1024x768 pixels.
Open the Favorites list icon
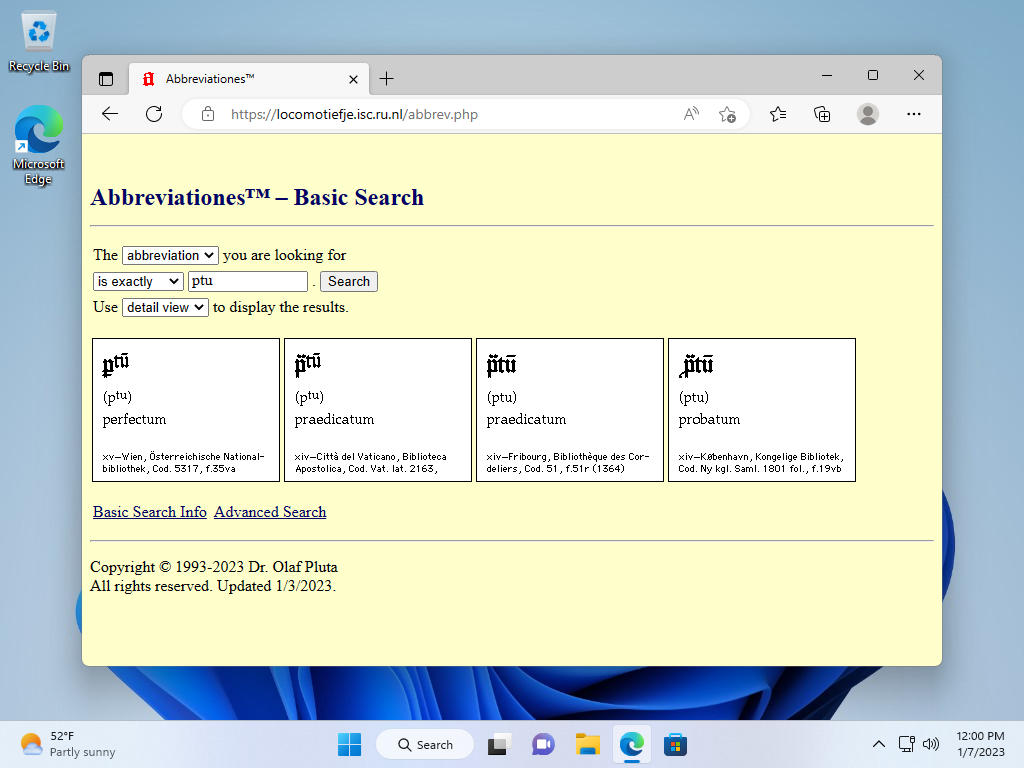tap(777, 114)
